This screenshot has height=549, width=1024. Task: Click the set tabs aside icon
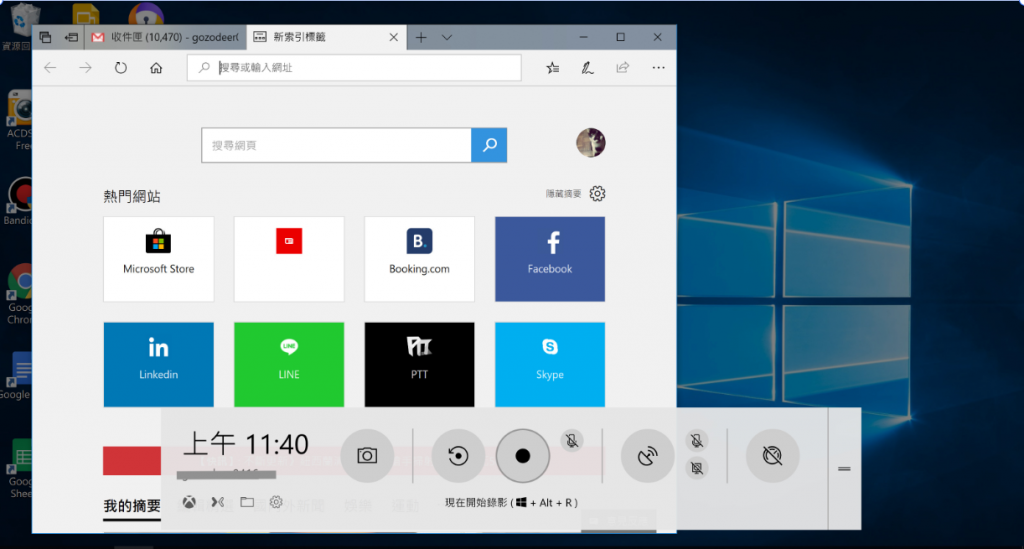(x=71, y=37)
